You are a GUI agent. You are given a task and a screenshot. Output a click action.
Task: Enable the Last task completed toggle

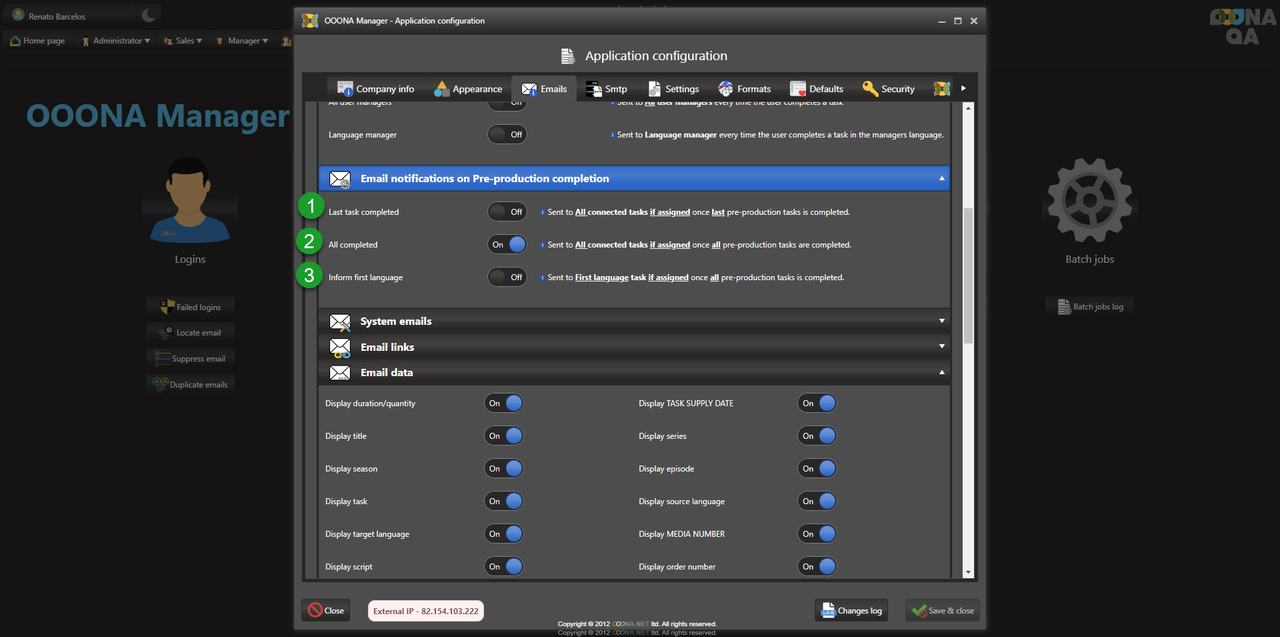[x=507, y=212]
